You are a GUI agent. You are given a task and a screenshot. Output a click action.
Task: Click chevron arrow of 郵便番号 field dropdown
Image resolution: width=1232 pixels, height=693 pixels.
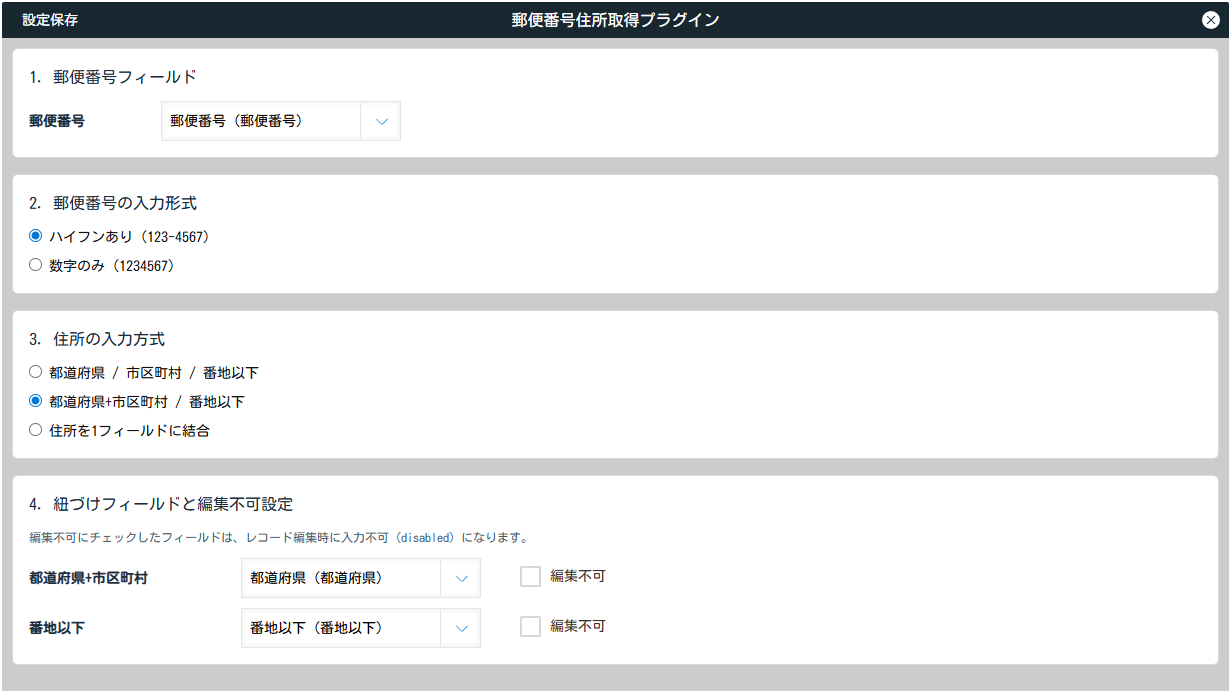[x=381, y=121]
